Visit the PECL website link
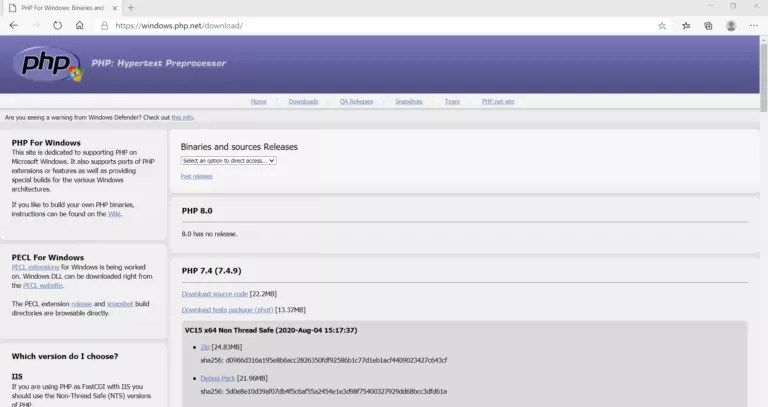The image size is (768, 407). pyautogui.click(x=43, y=286)
